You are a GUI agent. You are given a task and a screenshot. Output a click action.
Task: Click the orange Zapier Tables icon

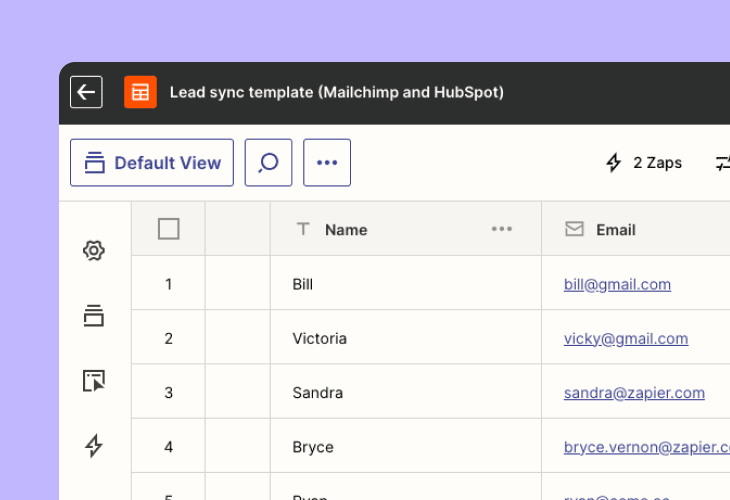tap(140, 92)
